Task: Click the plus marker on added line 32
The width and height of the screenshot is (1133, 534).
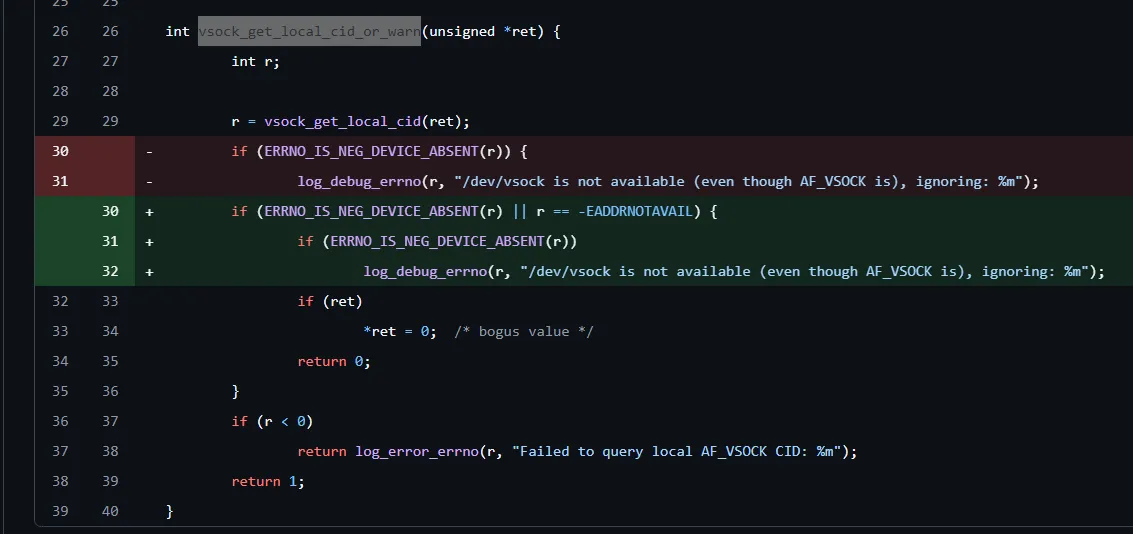Action: [x=150, y=272]
